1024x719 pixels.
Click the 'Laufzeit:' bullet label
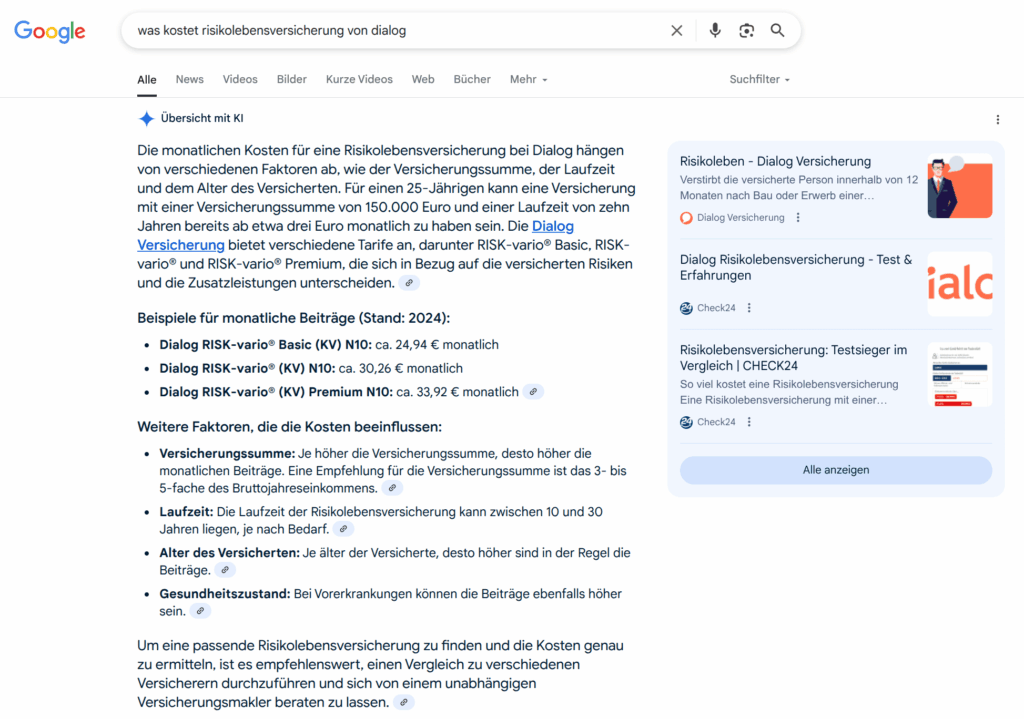(x=186, y=512)
